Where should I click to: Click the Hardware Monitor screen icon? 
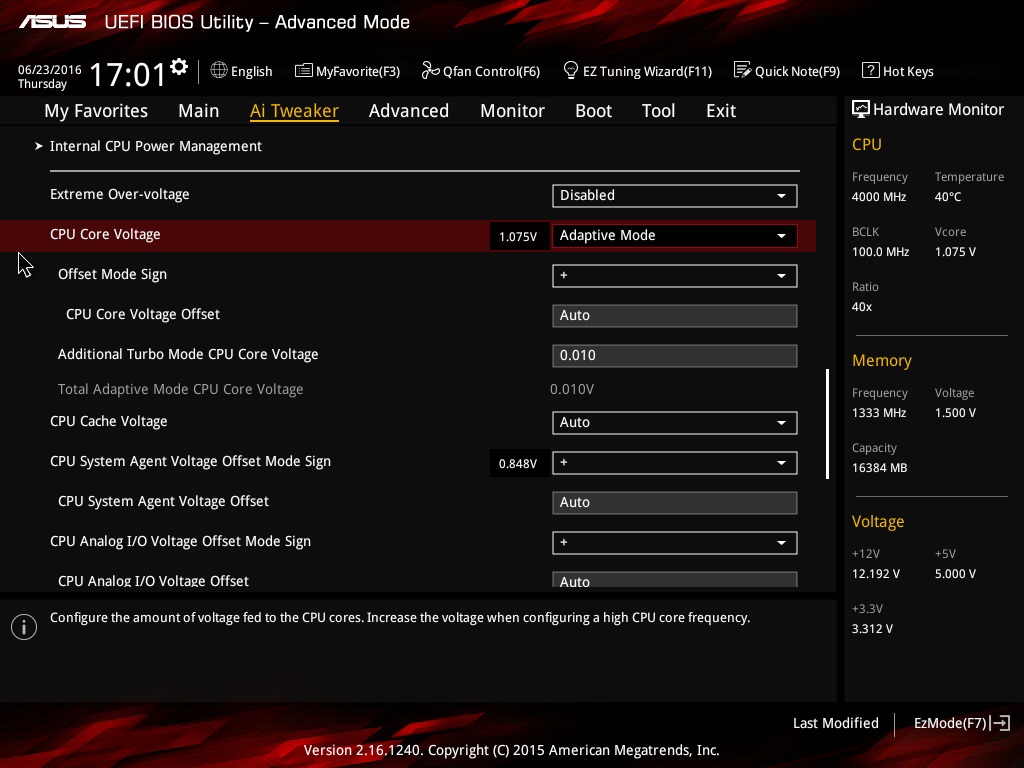tap(861, 109)
